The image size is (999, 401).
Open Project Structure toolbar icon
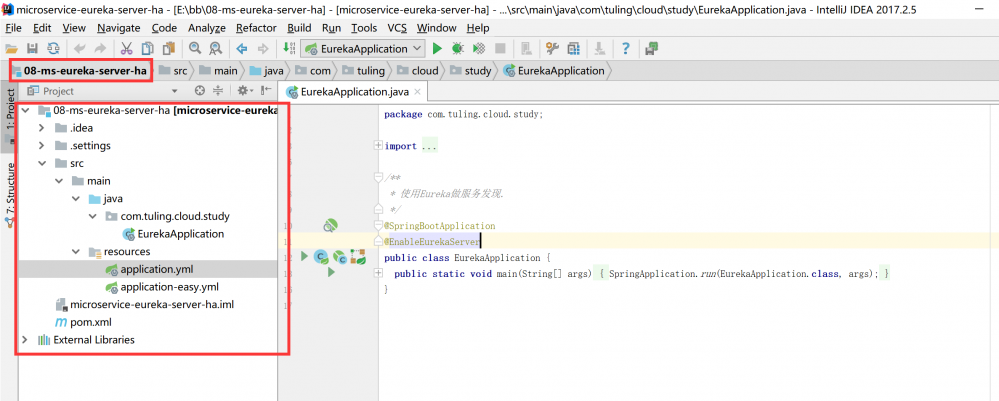pyautogui.click(x=573, y=48)
